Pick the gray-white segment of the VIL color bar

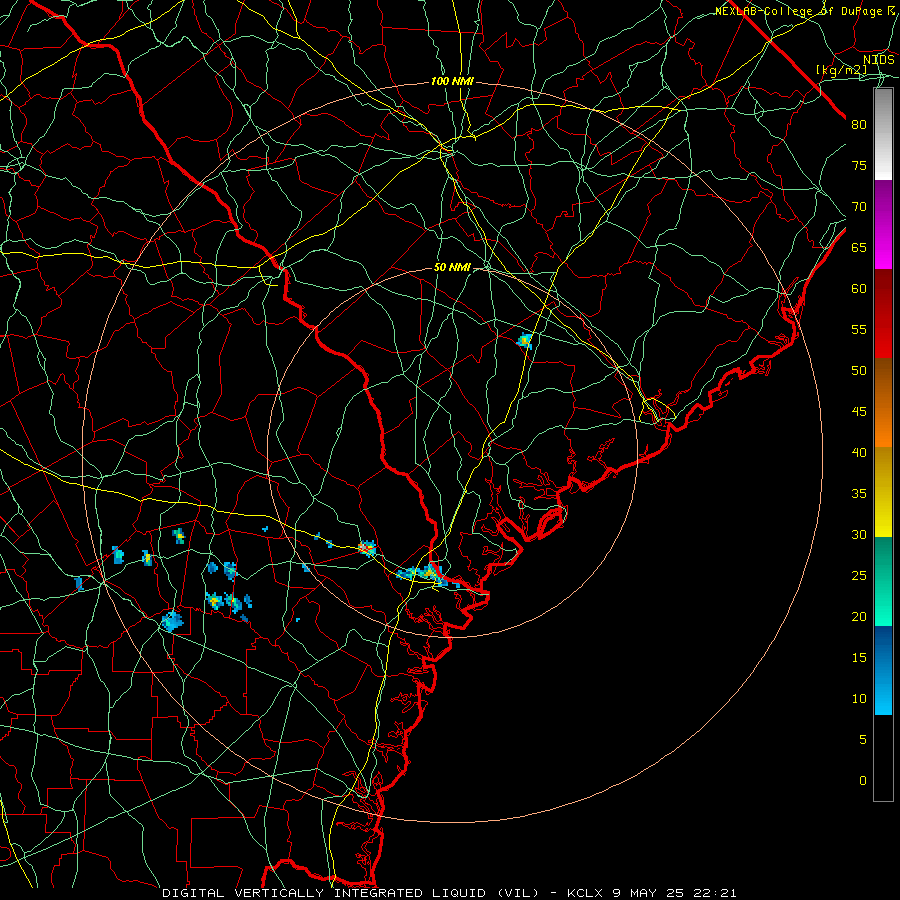(x=883, y=134)
